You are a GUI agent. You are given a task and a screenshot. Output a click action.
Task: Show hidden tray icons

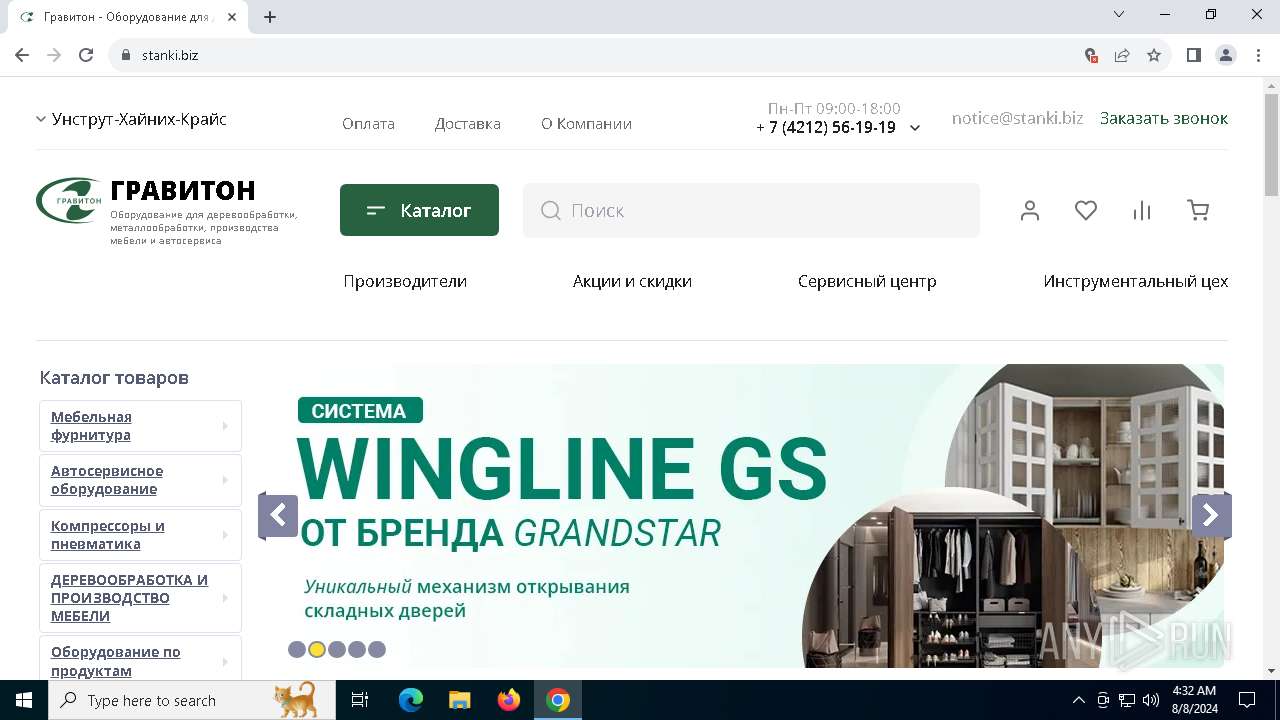[1078, 700]
